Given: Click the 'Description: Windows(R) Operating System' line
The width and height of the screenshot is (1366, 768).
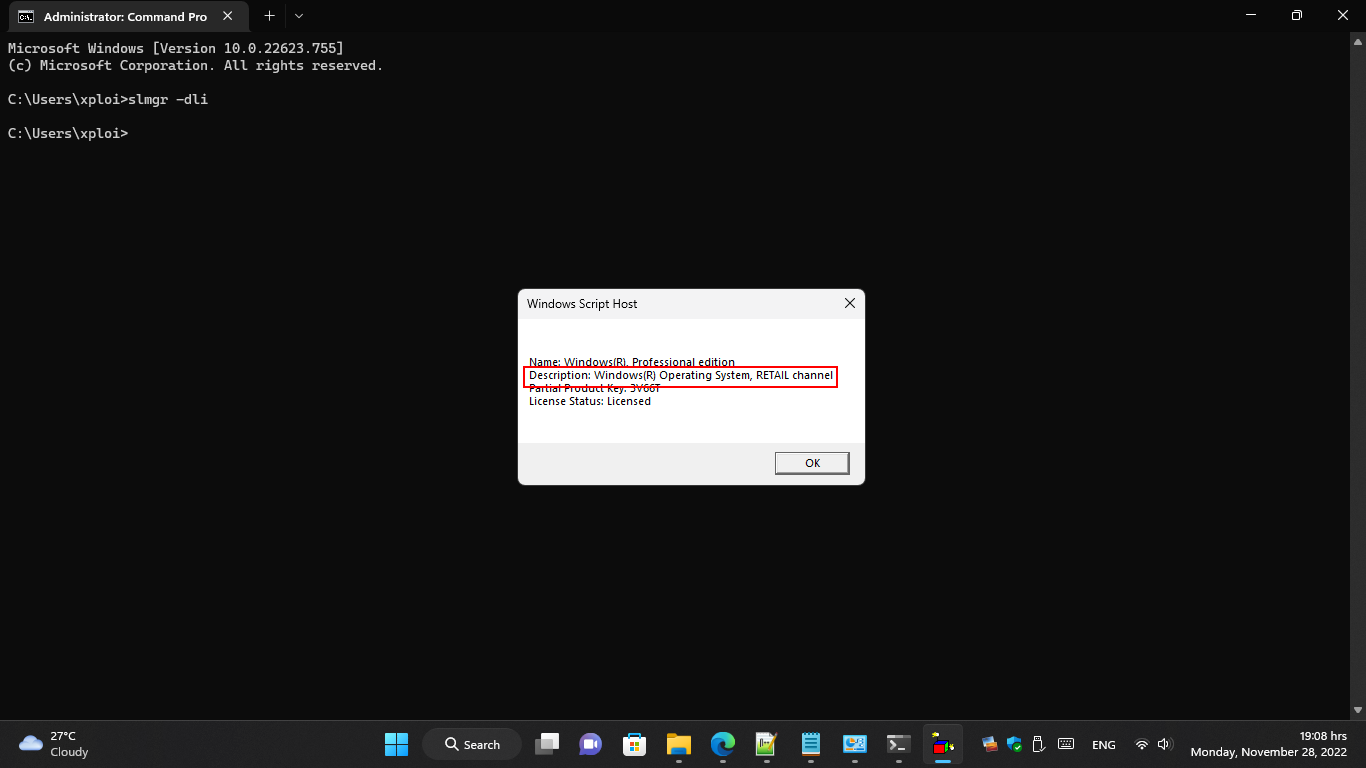Looking at the screenshot, I should [x=680, y=375].
